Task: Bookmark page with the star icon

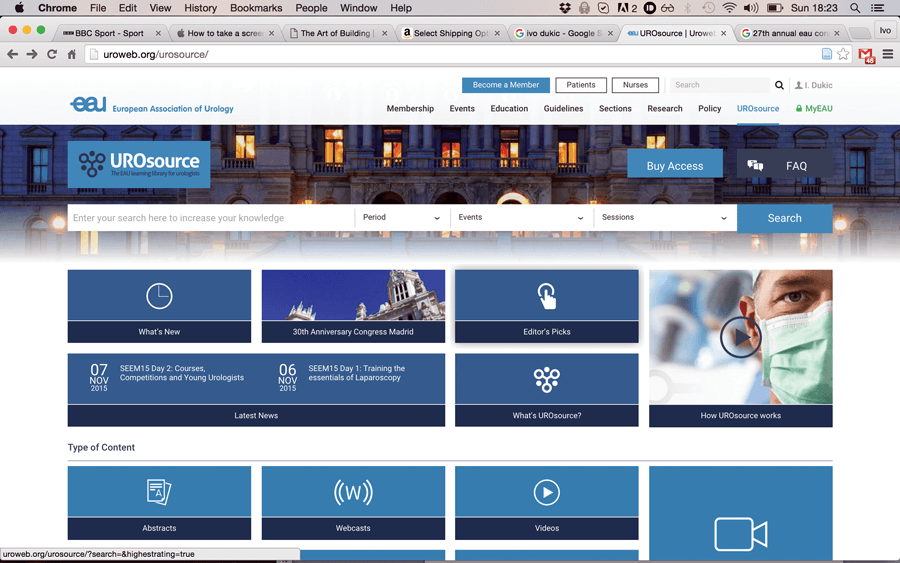Action: click(x=843, y=54)
